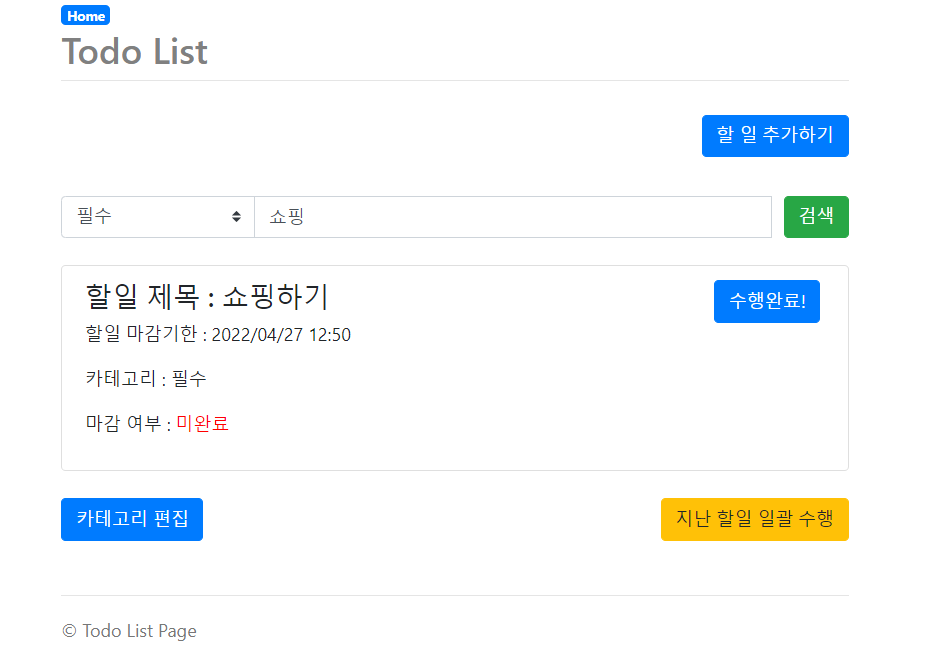This screenshot has height=659, width=936.
Task: Click the yellow 지난 할일 일괄 수행 button
Action: (x=754, y=519)
